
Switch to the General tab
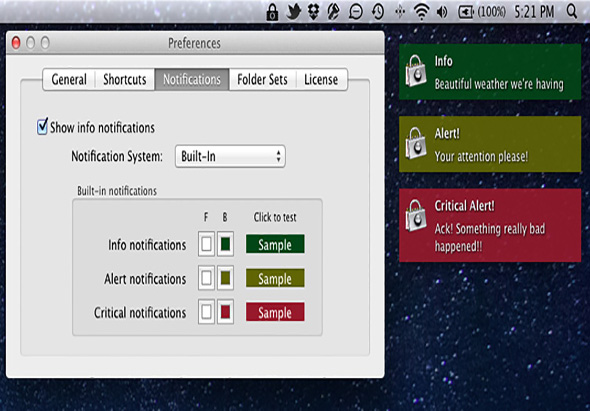[69, 79]
